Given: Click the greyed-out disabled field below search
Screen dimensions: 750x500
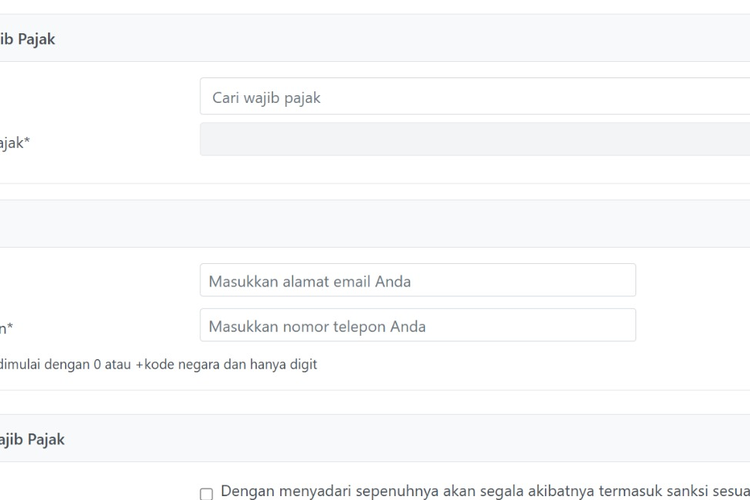Looking at the screenshot, I should pos(475,139).
